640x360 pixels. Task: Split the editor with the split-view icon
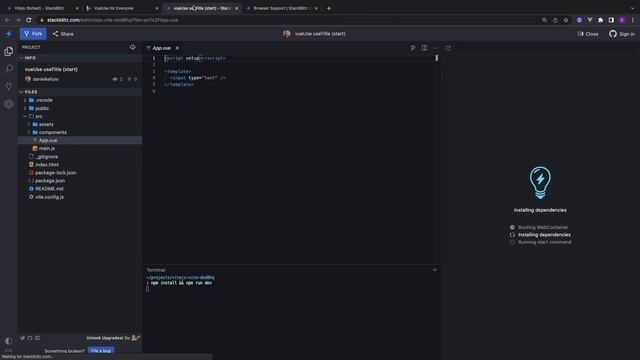(x=424, y=48)
